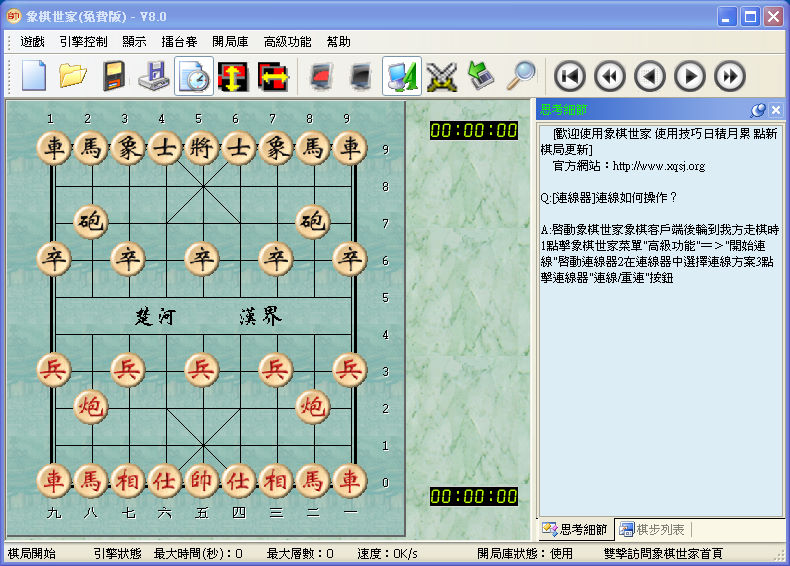Viewport: 790px width, 566px height.
Task: Select the red 炮 on the left
Action: [91, 406]
